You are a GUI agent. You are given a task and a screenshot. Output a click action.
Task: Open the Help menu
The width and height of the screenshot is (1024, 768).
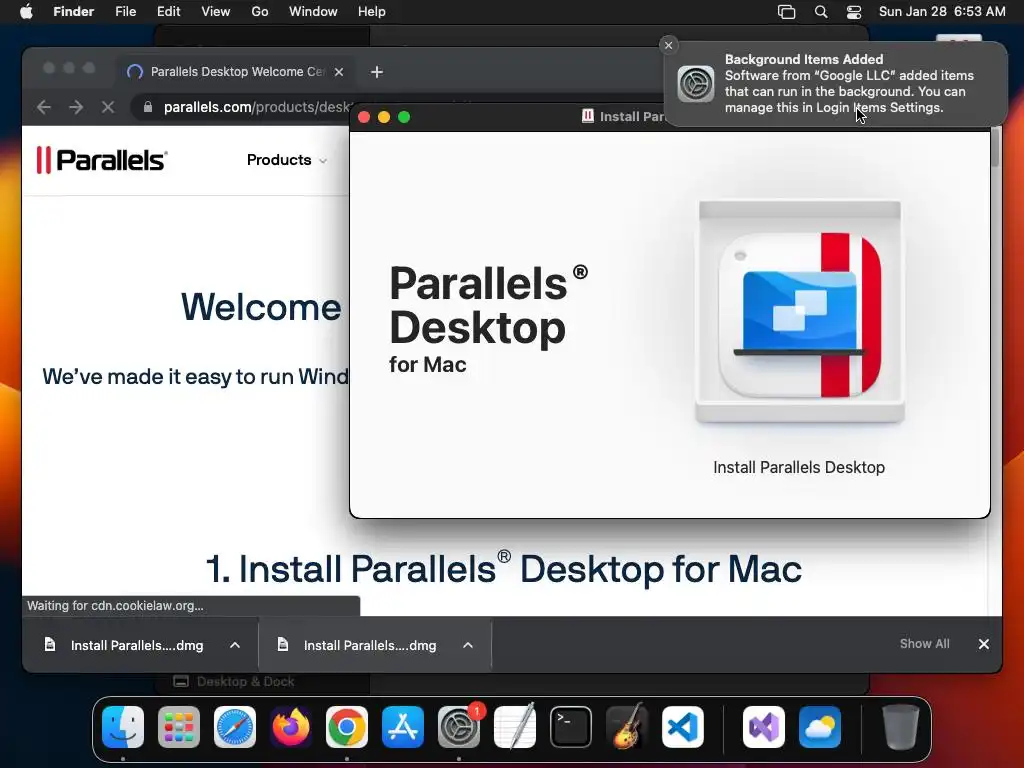372,12
